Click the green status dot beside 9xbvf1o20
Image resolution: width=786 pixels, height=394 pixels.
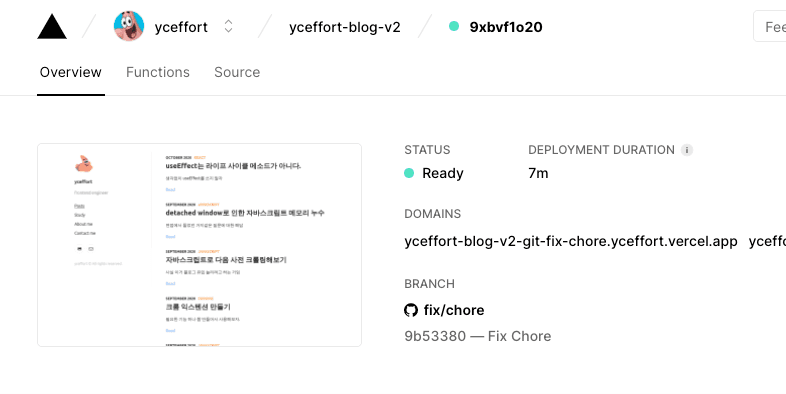[x=454, y=27]
